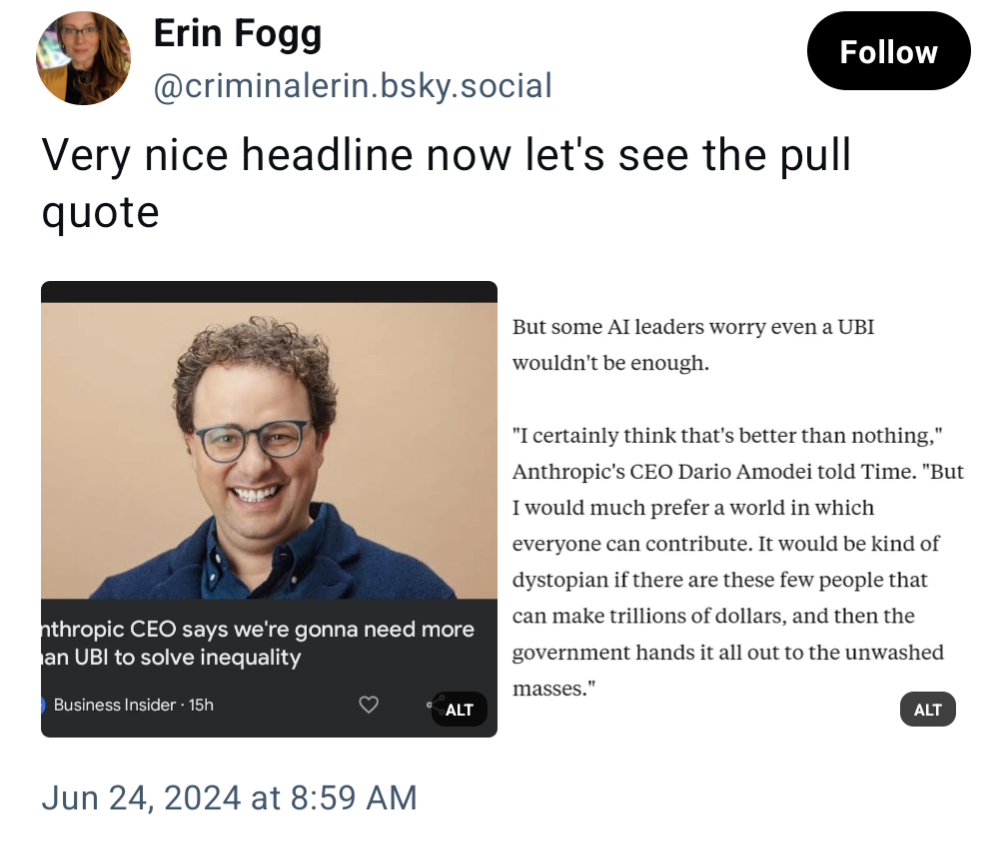The width and height of the screenshot is (1007, 847).
Task: Show ALT text for the headline image
Action: point(459,710)
